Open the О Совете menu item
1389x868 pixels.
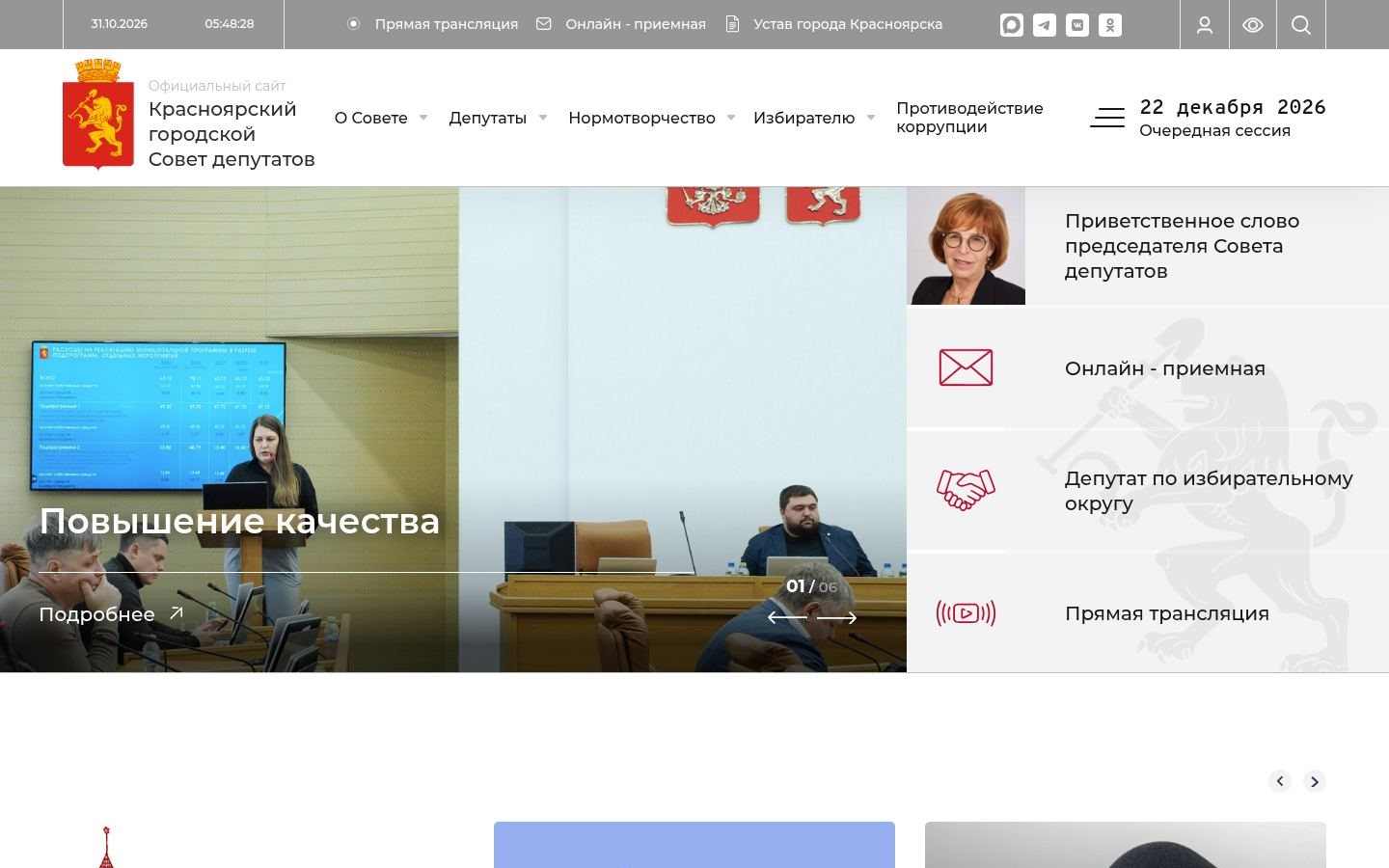coord(371,118)
